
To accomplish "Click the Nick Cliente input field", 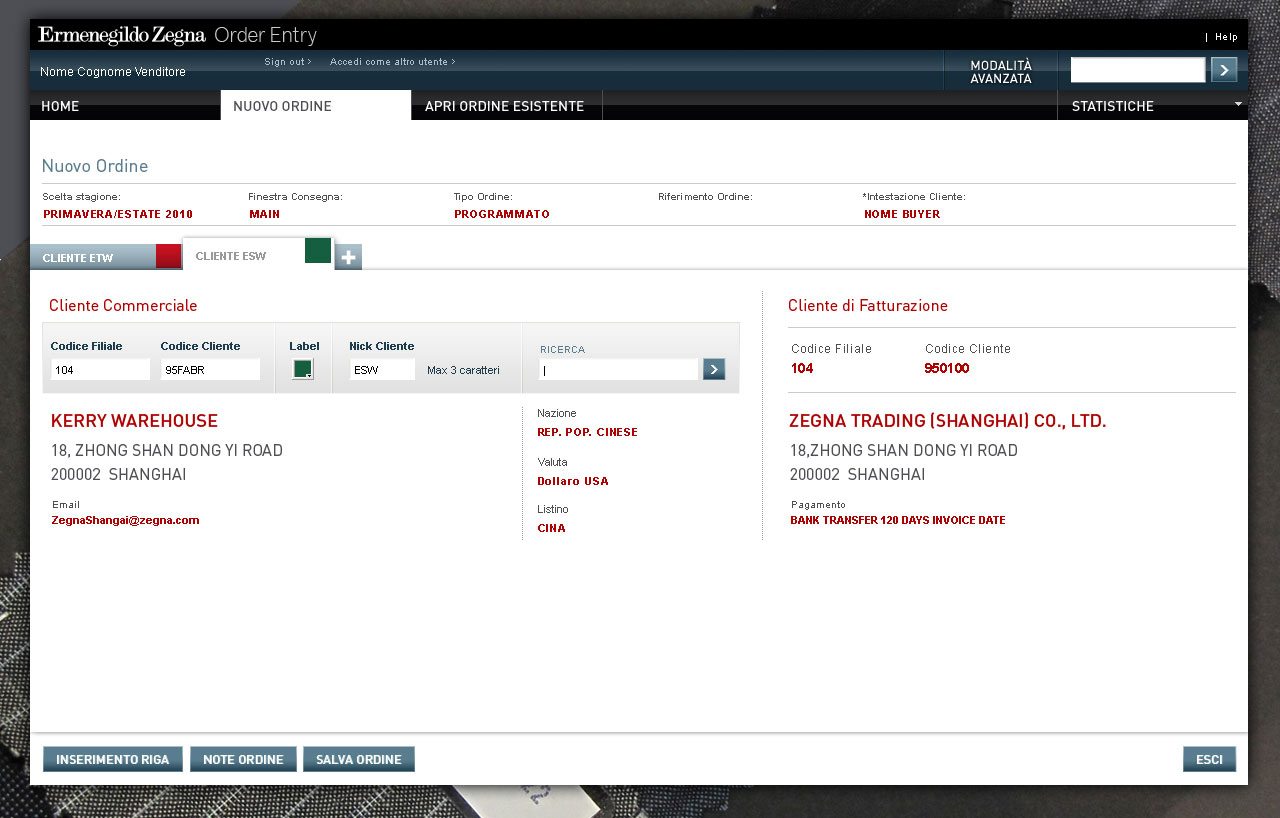I will [382, 370].
